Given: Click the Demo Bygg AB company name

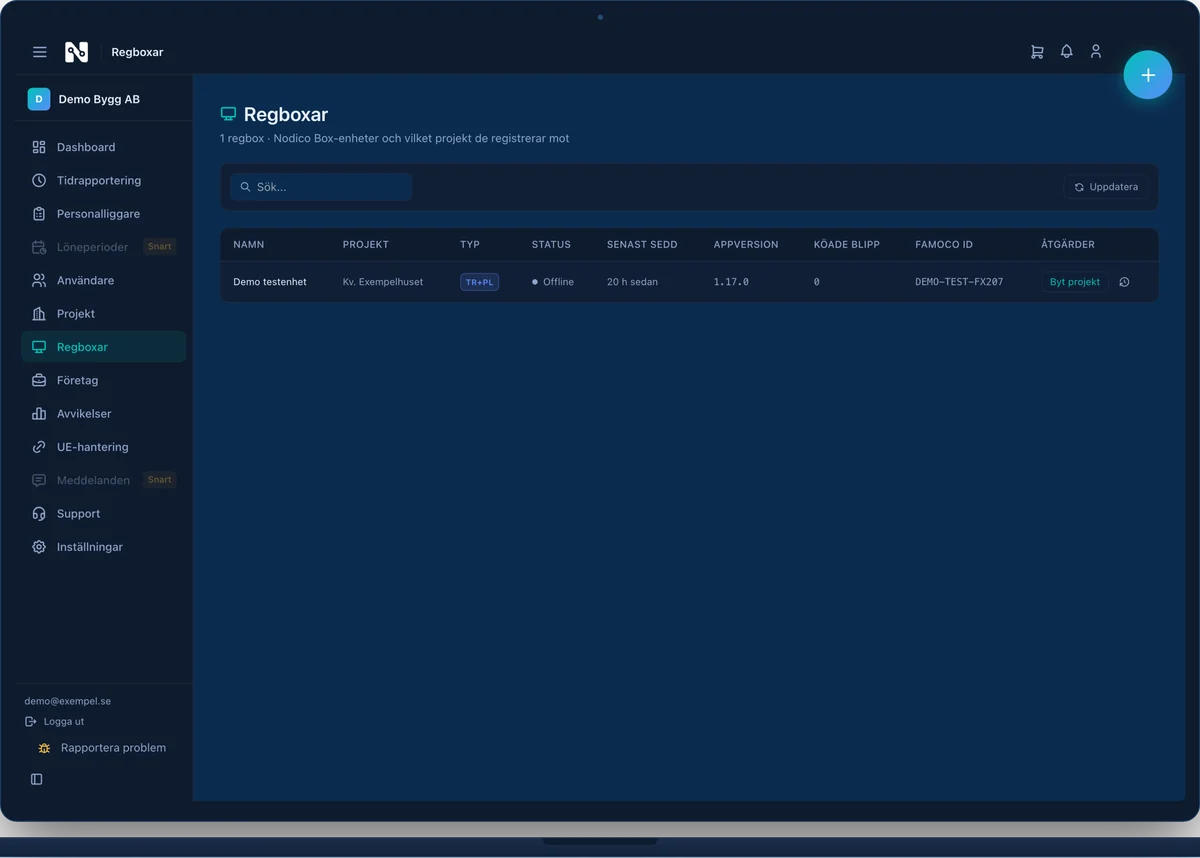Looking at the screenshot, I should coord(99,99).
